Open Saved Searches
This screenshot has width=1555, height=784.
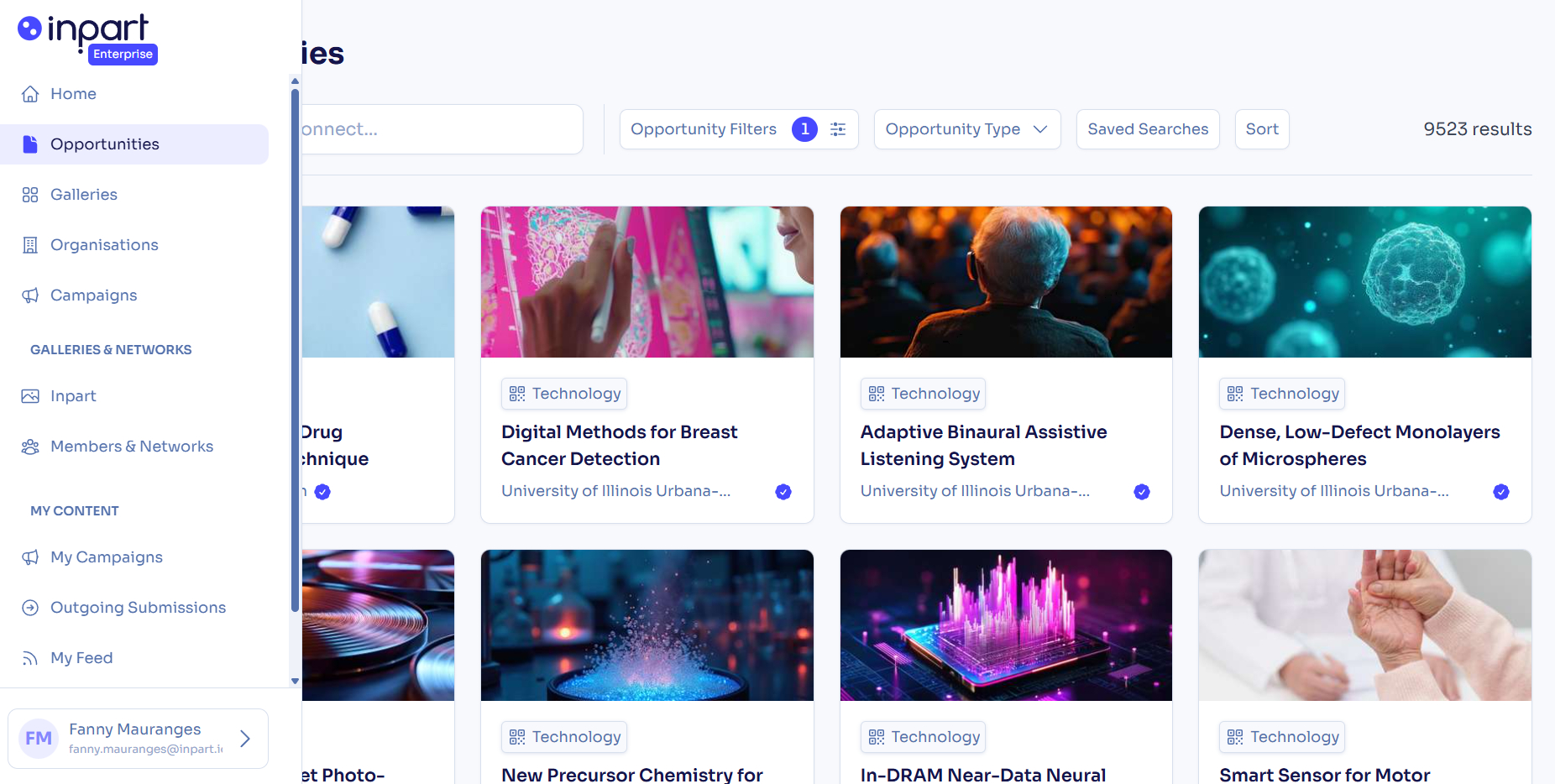tap(1148, 129)
